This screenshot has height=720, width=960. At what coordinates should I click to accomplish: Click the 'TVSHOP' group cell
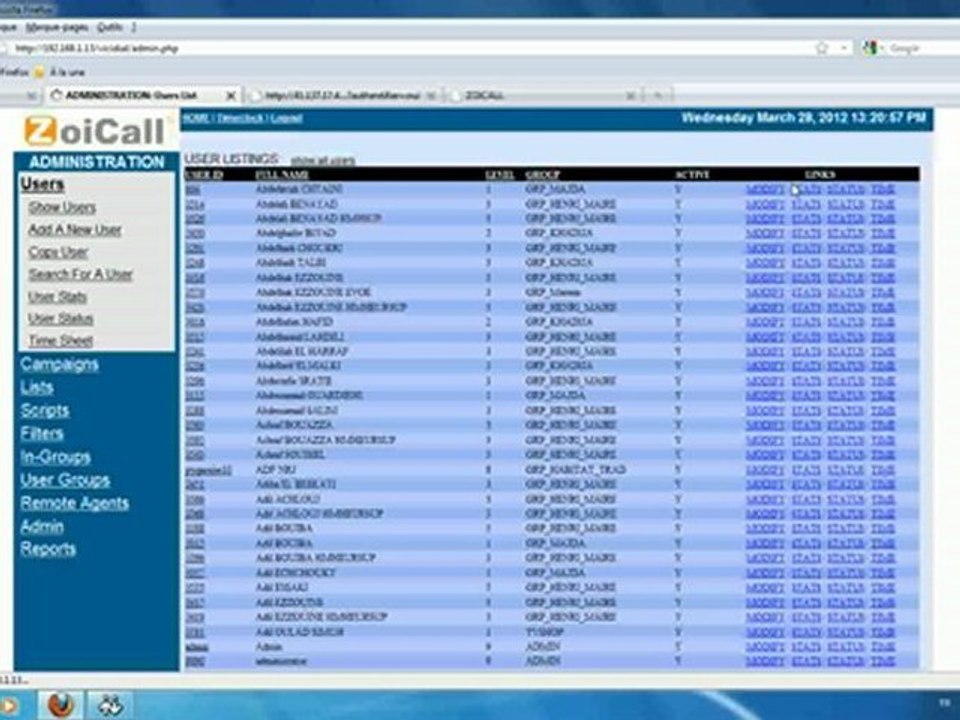[544, 632]
